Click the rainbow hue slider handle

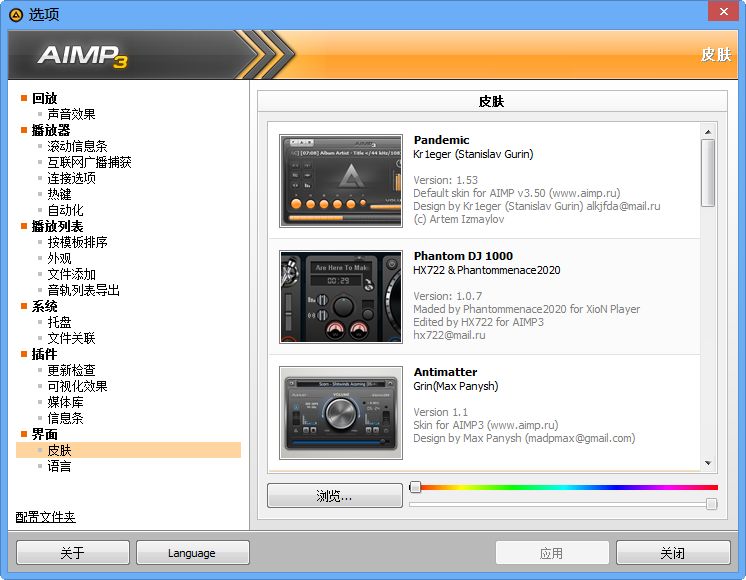(x=415, y=487)
